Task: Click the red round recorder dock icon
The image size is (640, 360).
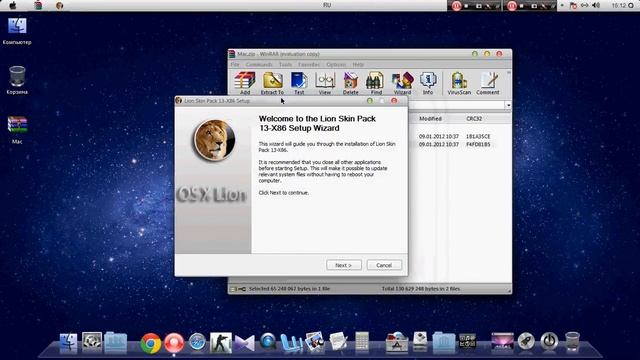Action: (174, 343)
